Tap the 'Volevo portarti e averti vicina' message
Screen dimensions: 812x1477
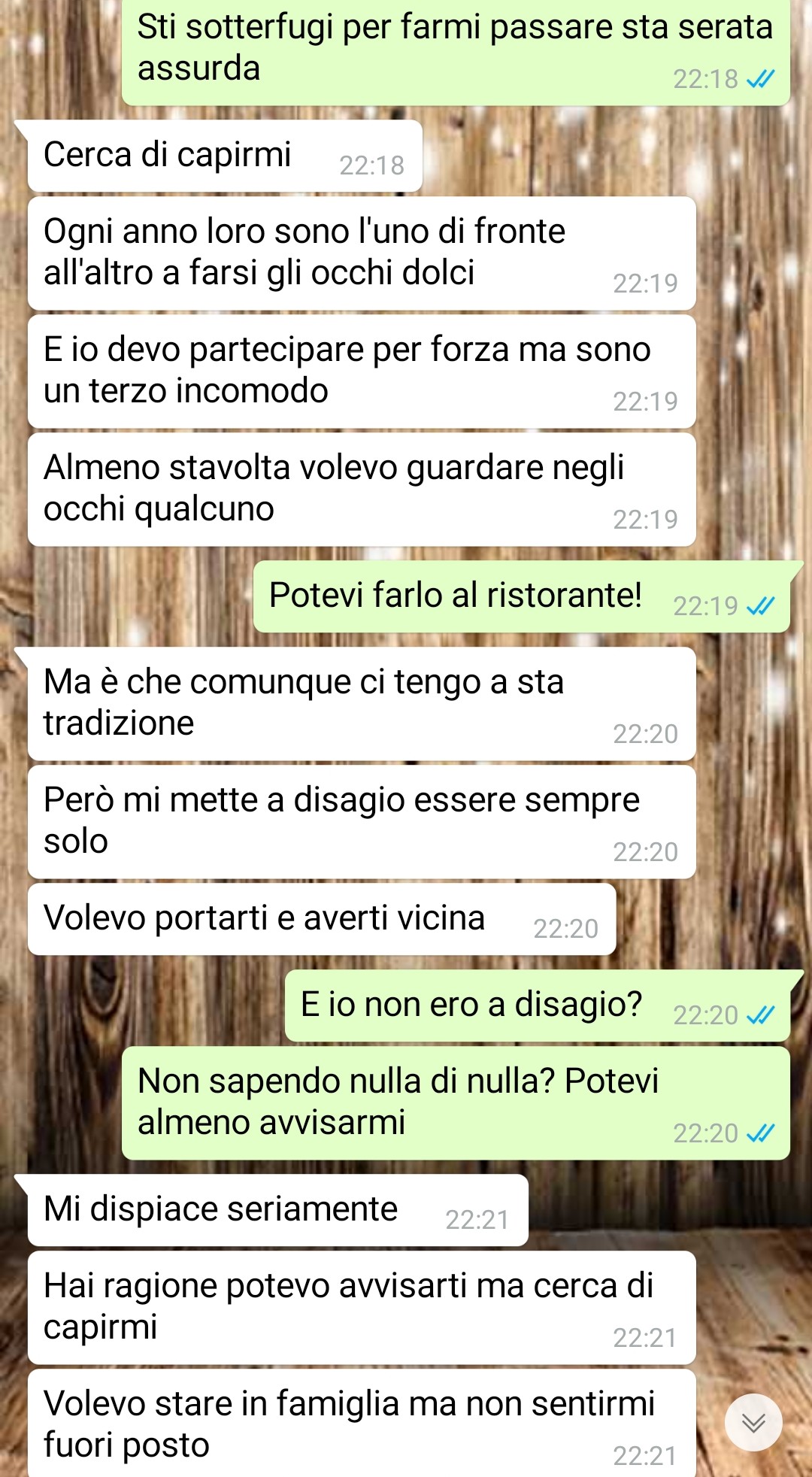point(322,920)
